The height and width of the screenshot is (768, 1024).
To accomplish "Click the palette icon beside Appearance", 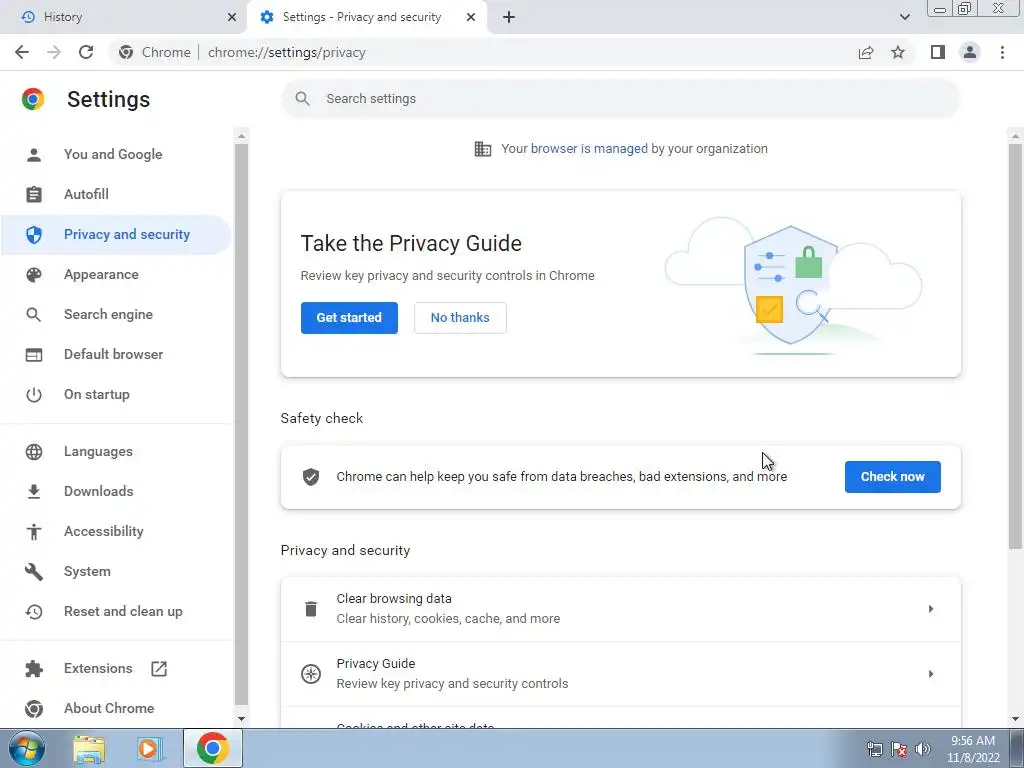I will point(34,275).
